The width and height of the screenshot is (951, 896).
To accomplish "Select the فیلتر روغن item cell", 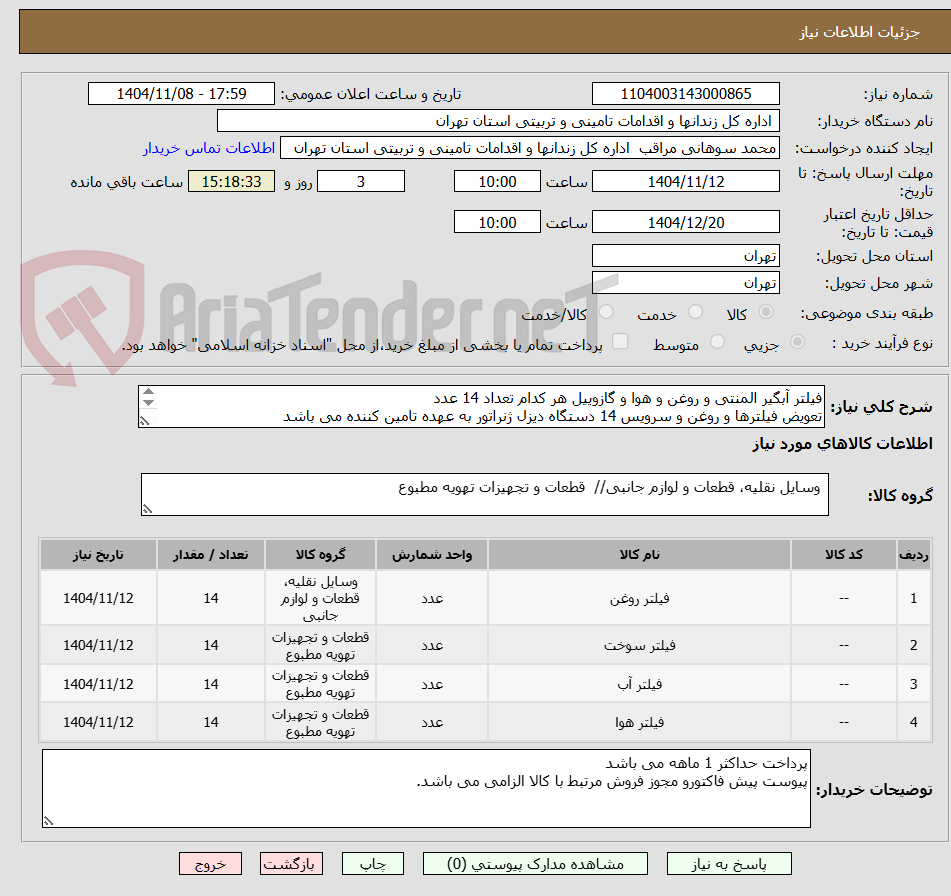I will (639, 598).
